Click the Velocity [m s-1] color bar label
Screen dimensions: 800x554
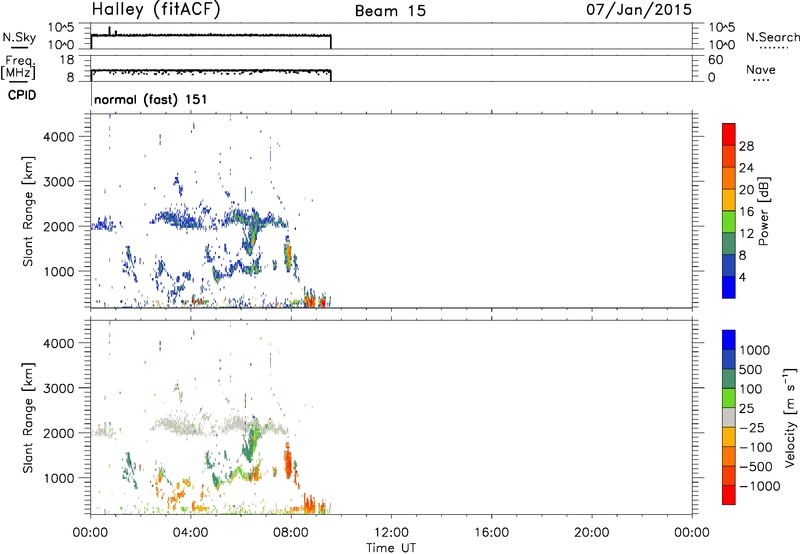coord(790,417)
